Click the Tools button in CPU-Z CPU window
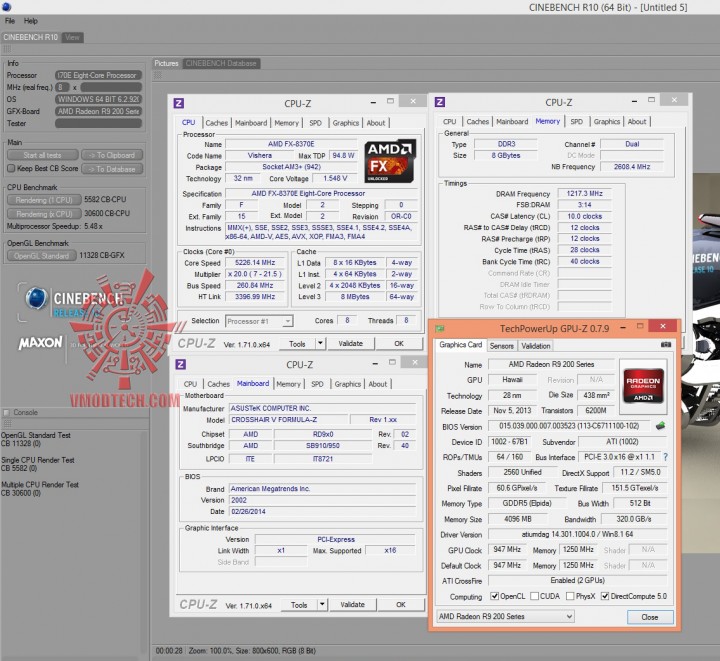720x661 pixels. tap(297, 343)
